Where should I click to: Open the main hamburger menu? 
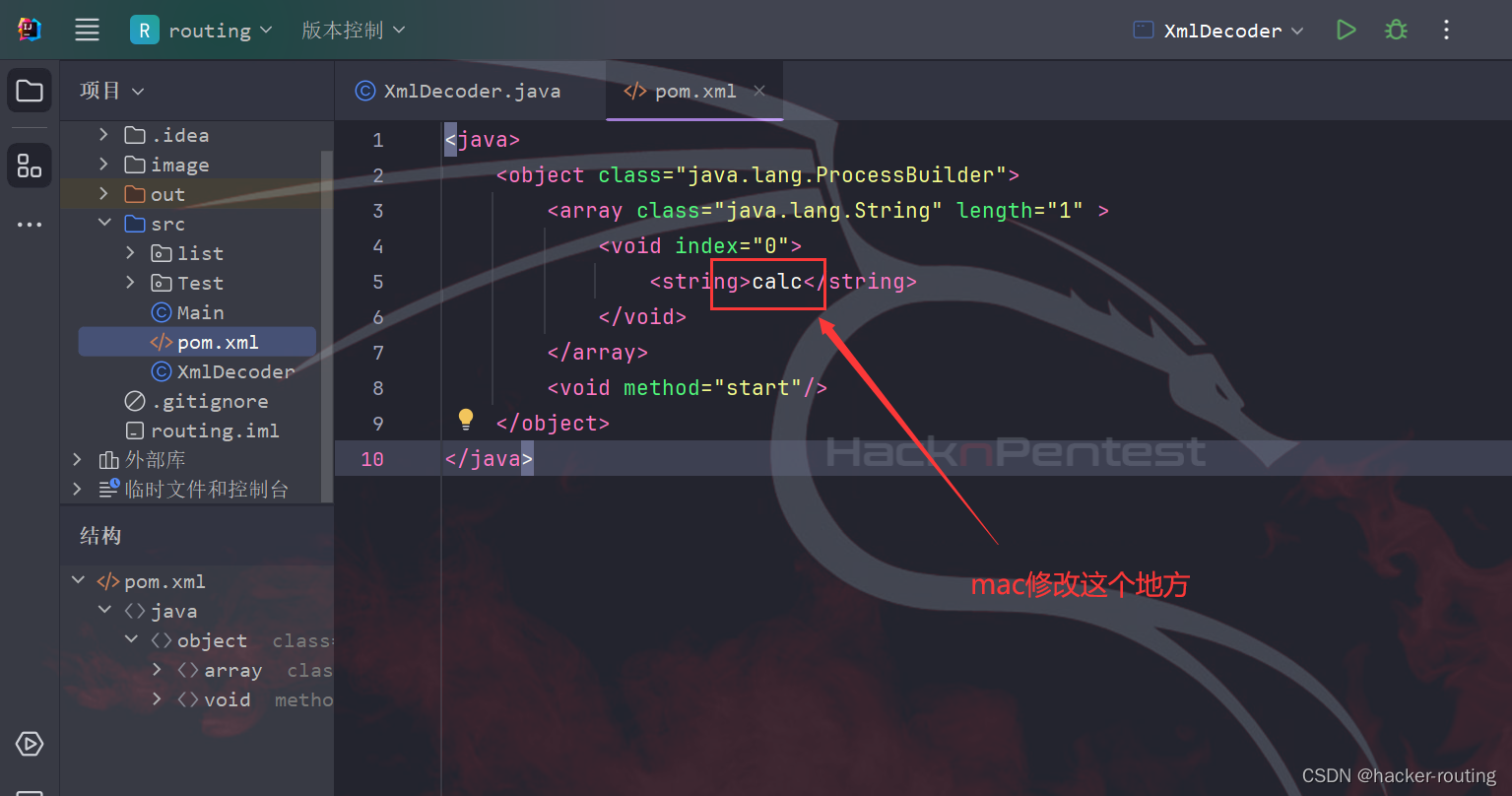pyautogui.click(x=87, y=31)
